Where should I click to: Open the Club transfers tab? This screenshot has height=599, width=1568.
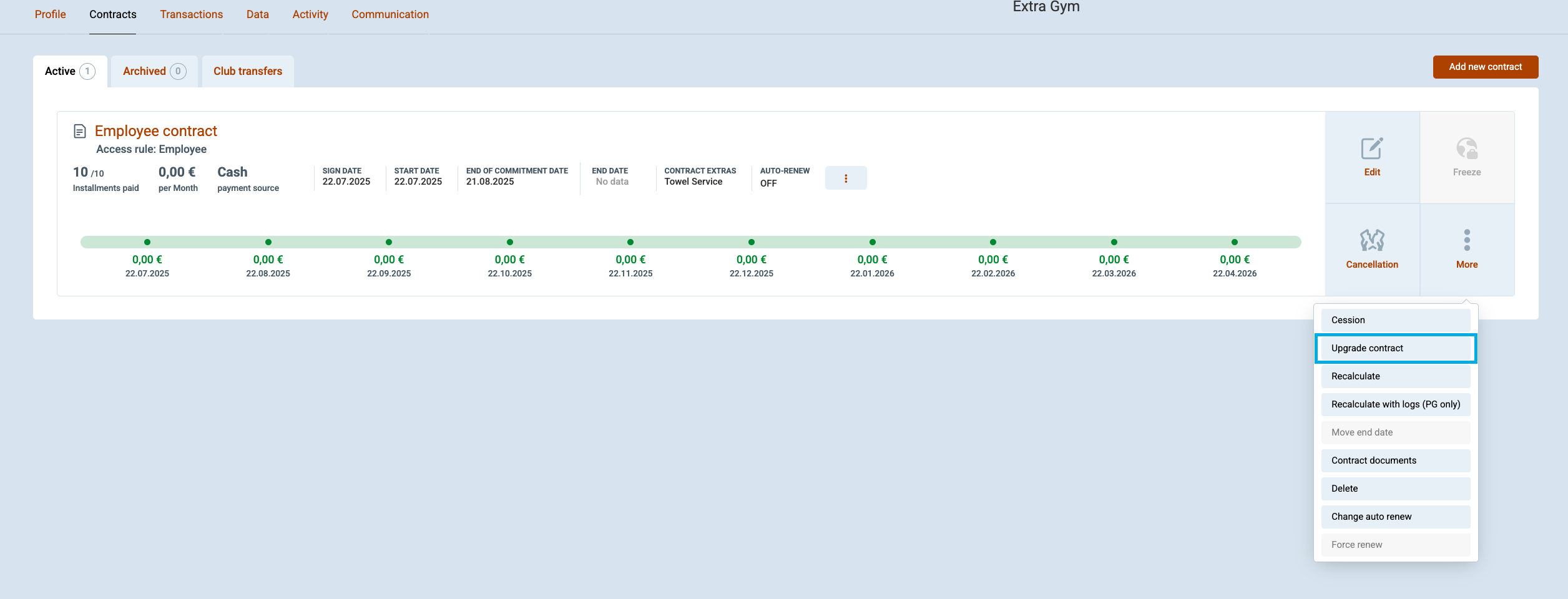coord(247,71)
